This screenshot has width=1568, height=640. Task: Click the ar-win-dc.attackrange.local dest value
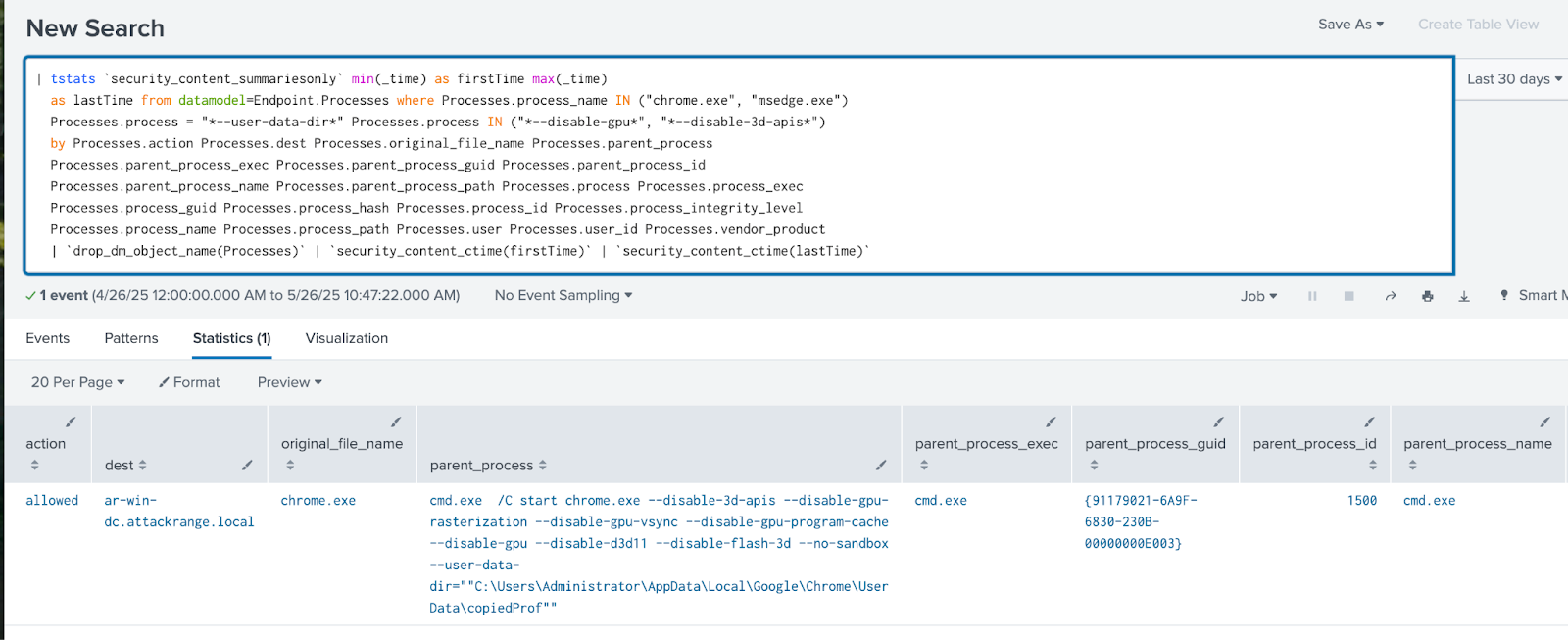coord(179,512)
